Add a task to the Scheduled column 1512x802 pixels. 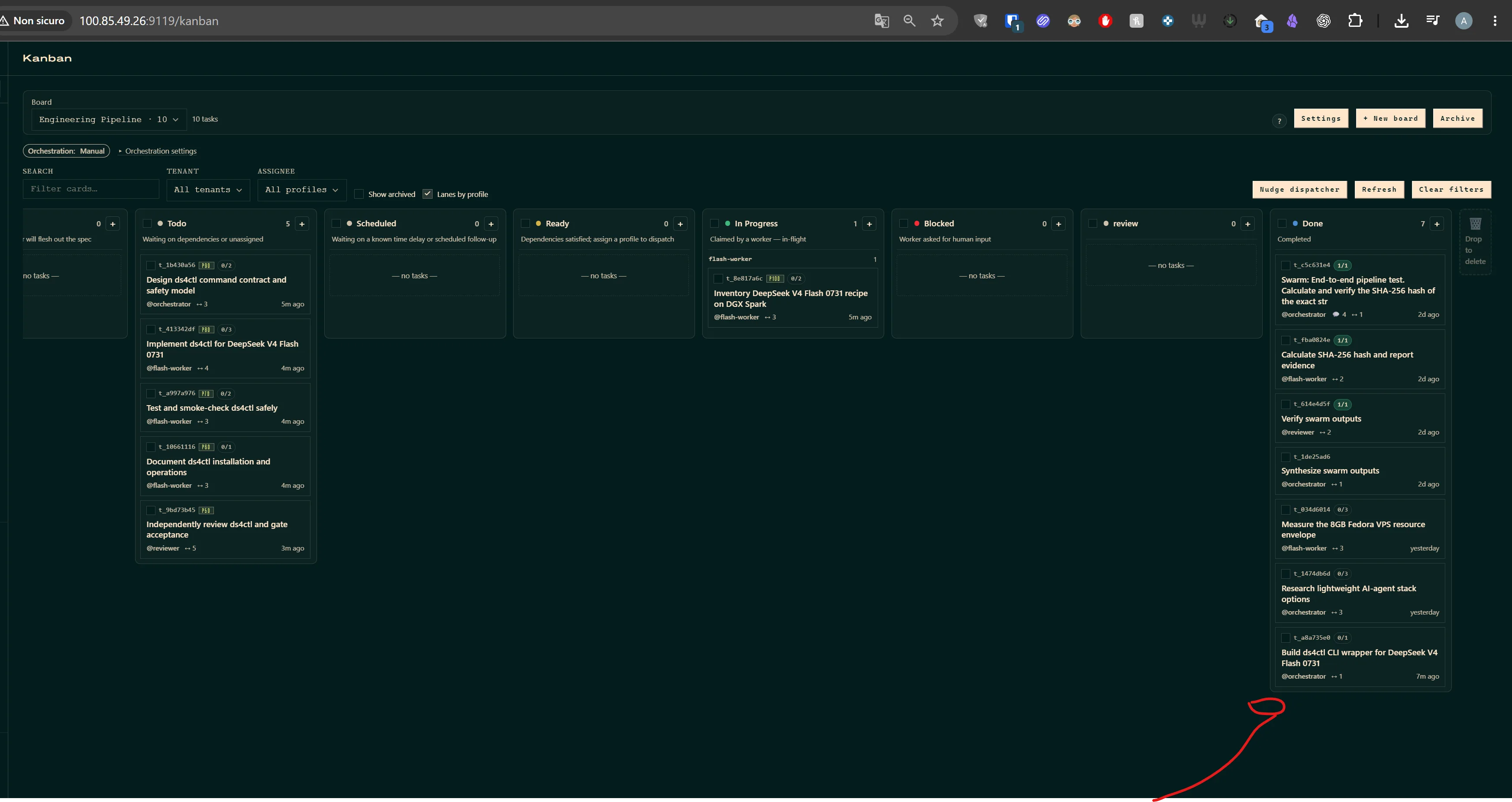tap(491, 223)
